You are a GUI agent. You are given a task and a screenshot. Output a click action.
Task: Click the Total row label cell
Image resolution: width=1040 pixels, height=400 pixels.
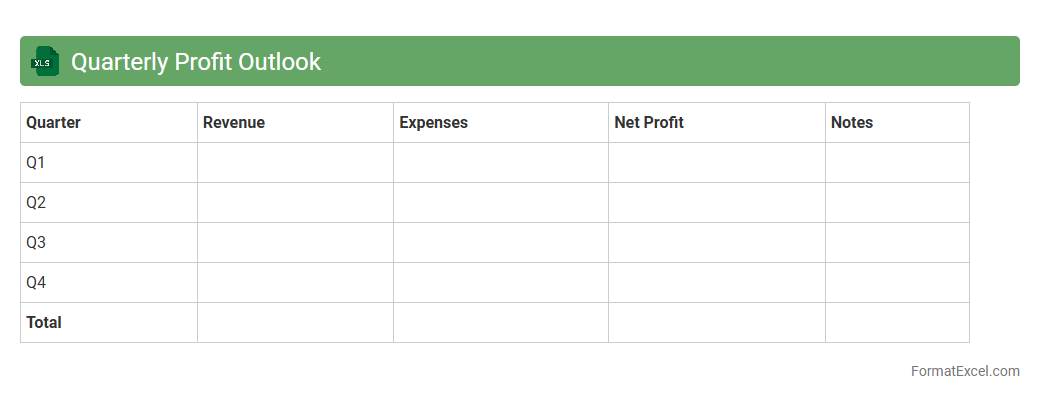pos(108,323)
